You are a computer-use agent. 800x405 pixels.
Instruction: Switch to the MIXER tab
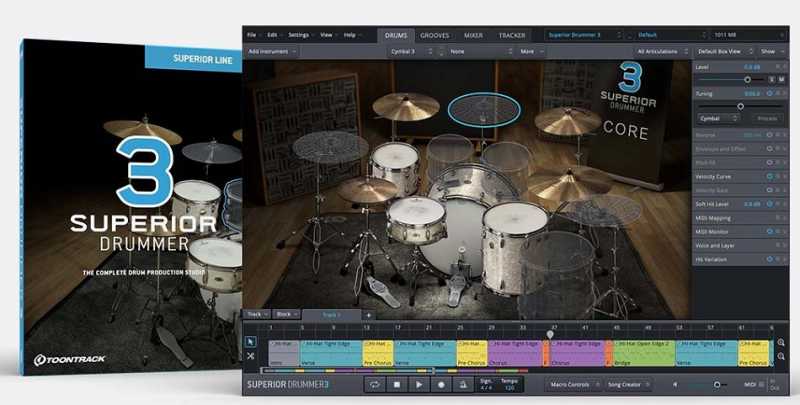473,35
